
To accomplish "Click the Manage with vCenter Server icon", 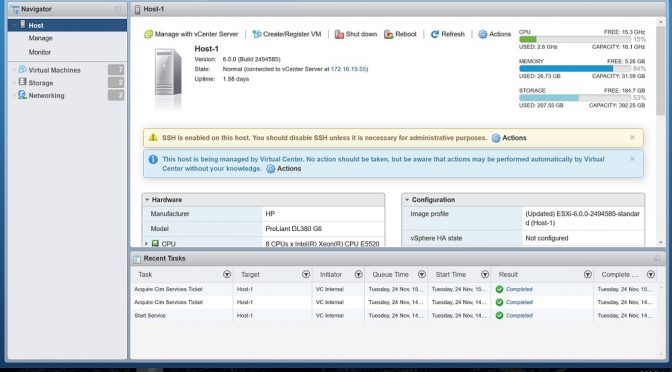I will pyautogui.click(x=148, y=34).
